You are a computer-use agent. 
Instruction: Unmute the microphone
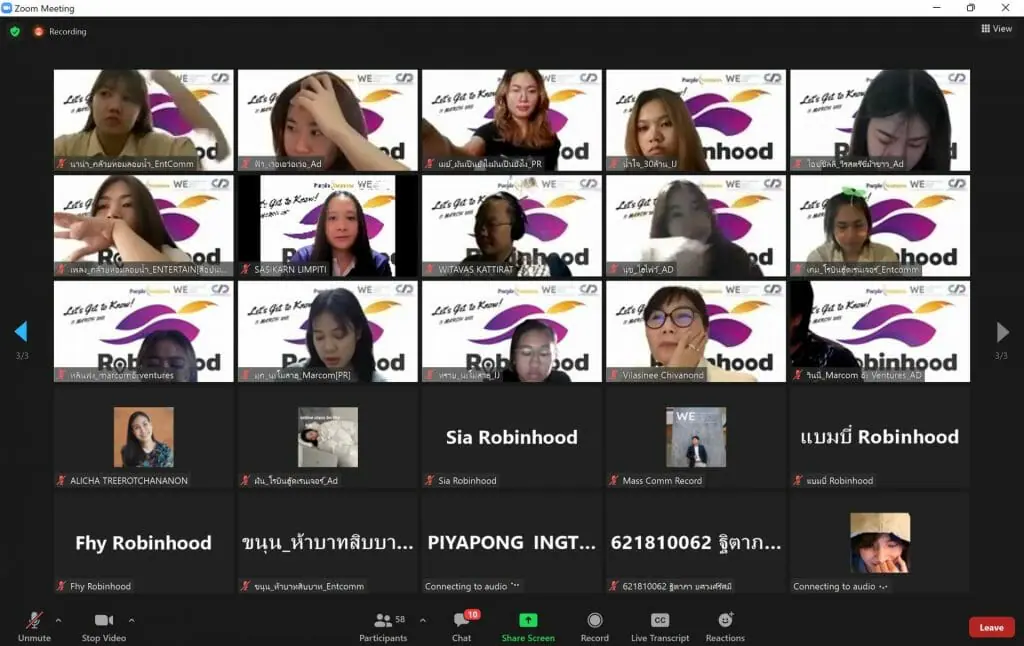[x=34, y=626]
